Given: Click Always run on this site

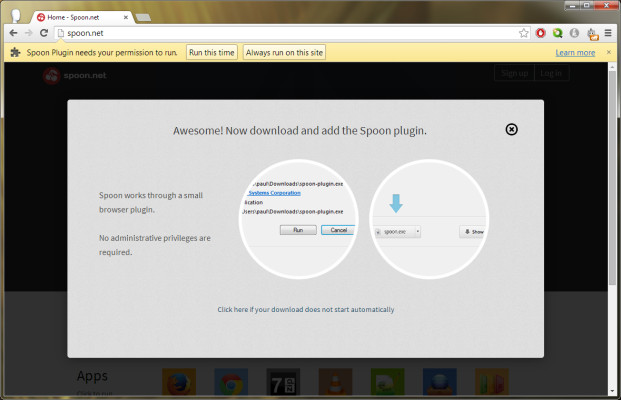Looking at the screenshot, I should [x=284, y=52].
